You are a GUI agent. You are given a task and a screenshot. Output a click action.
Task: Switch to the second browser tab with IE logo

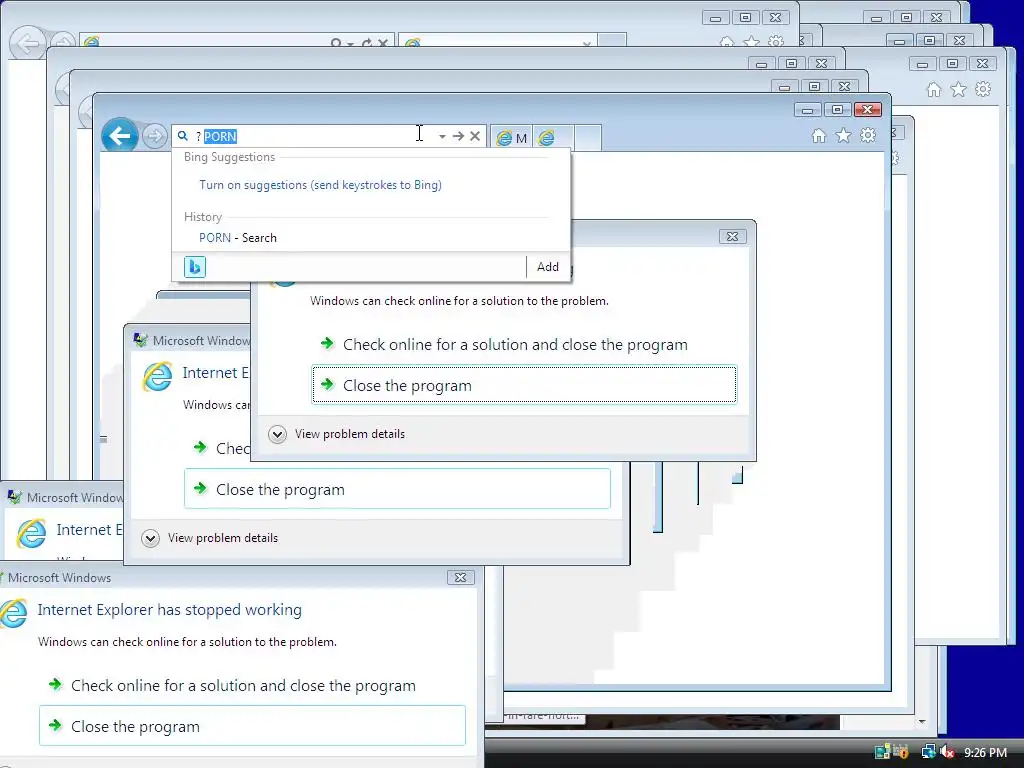point(553,138)
